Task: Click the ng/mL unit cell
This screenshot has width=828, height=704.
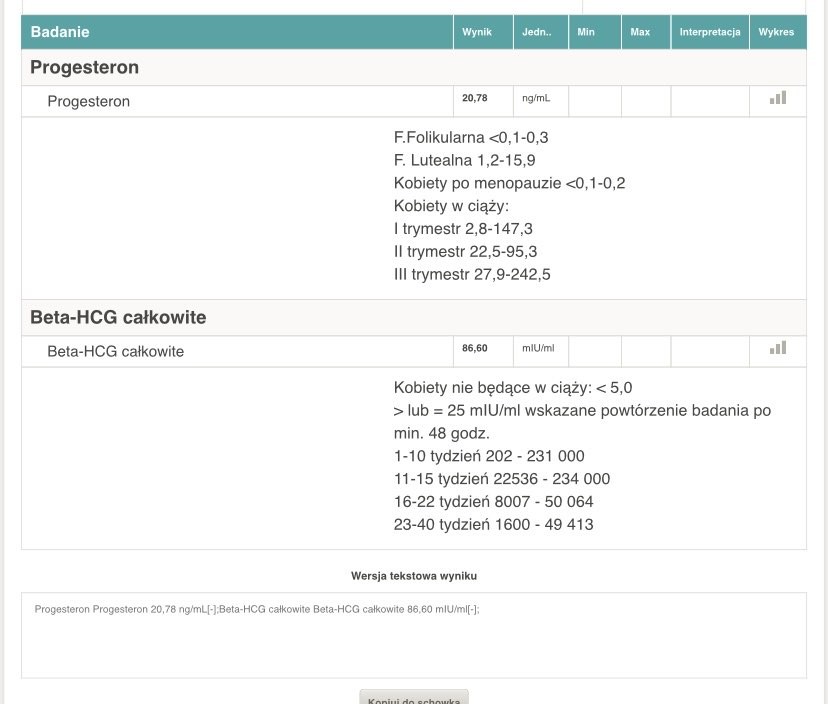Action: click(x=536, y=99)
